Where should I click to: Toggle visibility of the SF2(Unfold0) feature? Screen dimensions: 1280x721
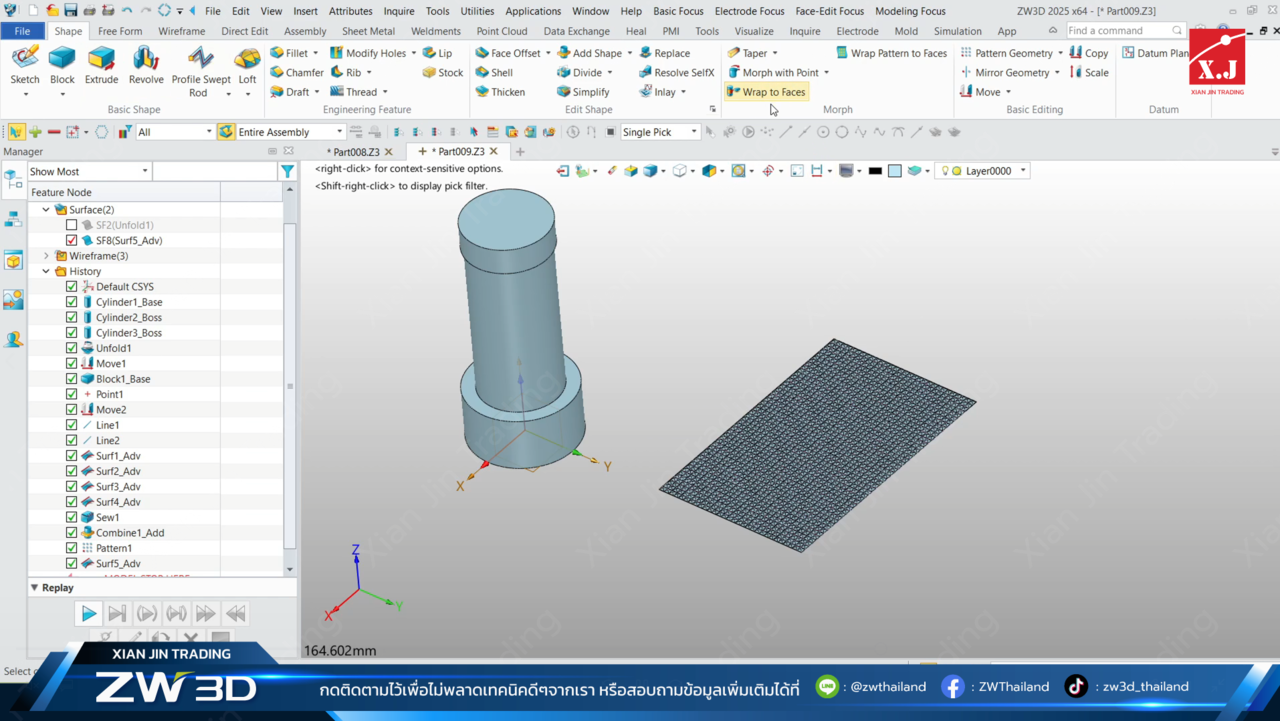tap(71, 224)
